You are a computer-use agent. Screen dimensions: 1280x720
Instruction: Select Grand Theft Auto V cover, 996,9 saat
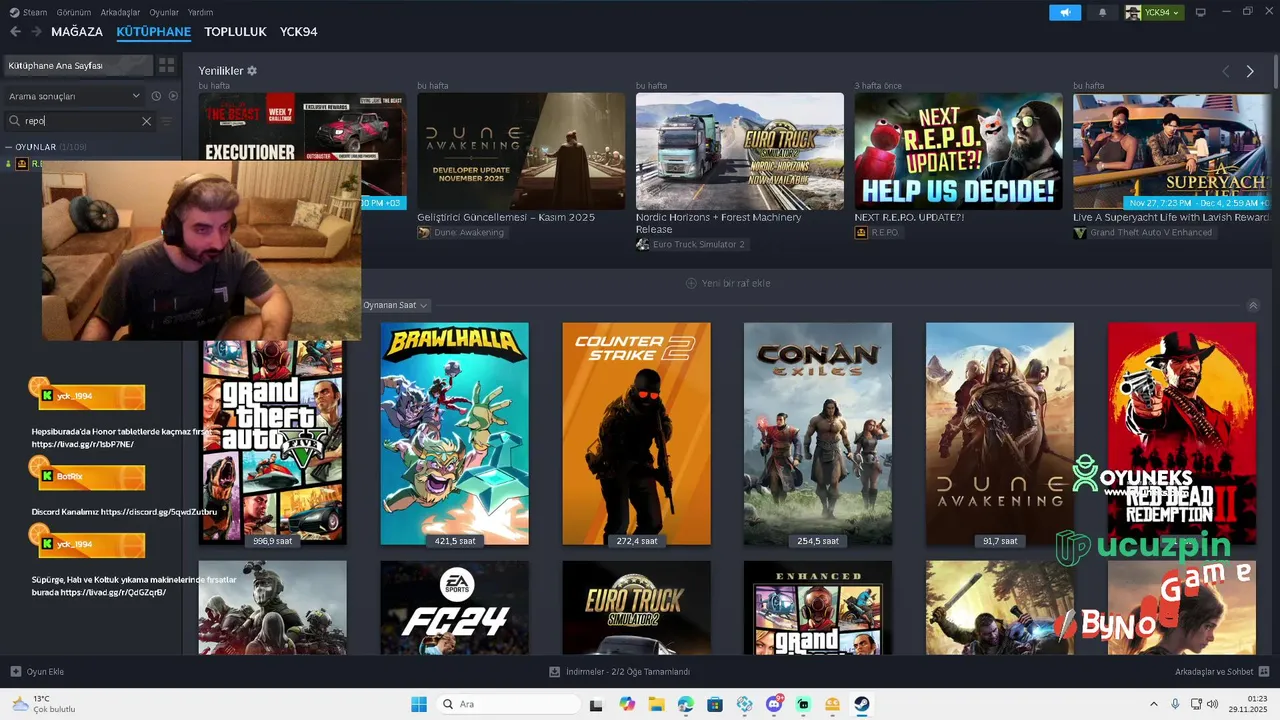click(272, 443)
